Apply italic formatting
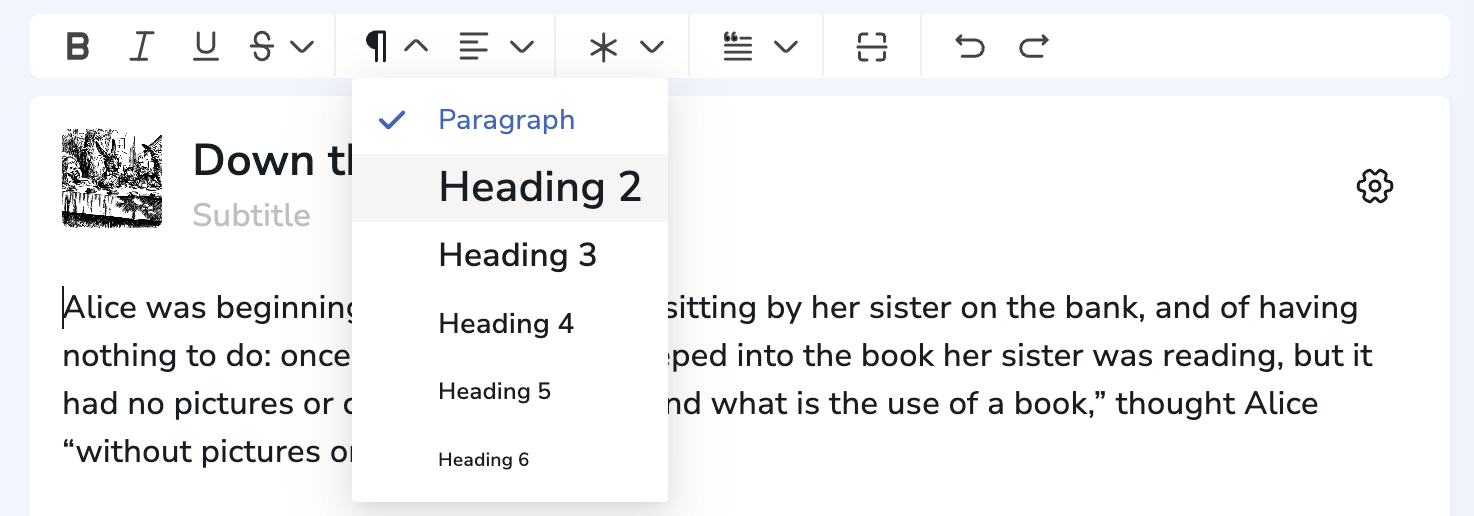 (142, 47)
